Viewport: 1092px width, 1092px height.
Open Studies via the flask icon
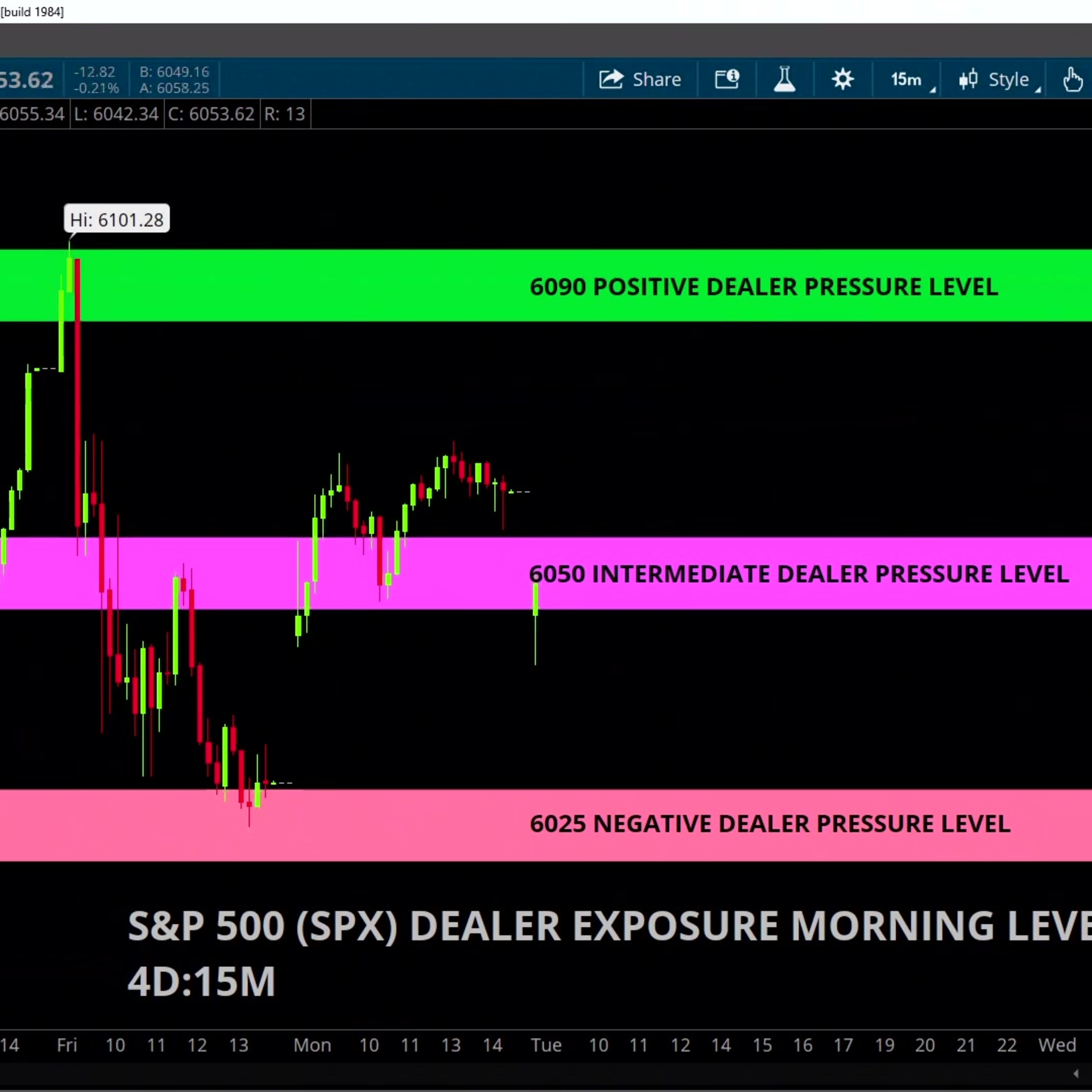click(x=784, y=80)
